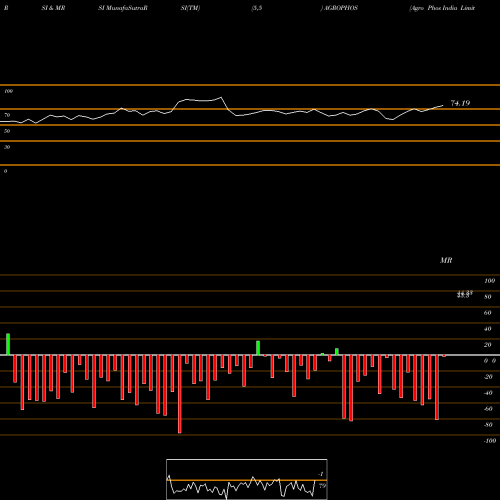Image resolution: width=500 pixels, height=500 pixels.
Task: Click the -60 label on MR axis
Action: pos(488,409)
